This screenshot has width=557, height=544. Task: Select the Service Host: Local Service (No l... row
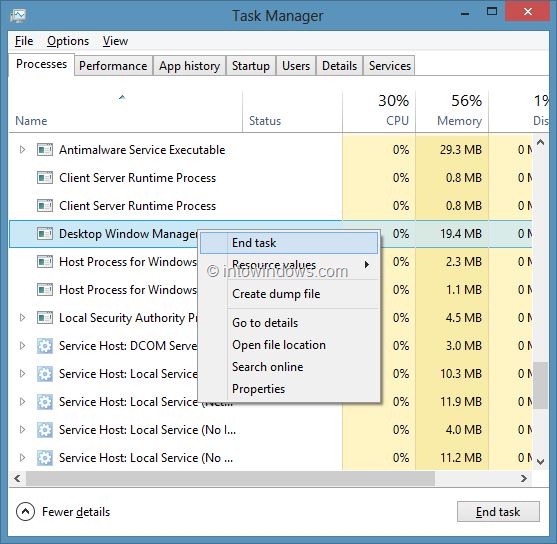[x=271, y=430]
